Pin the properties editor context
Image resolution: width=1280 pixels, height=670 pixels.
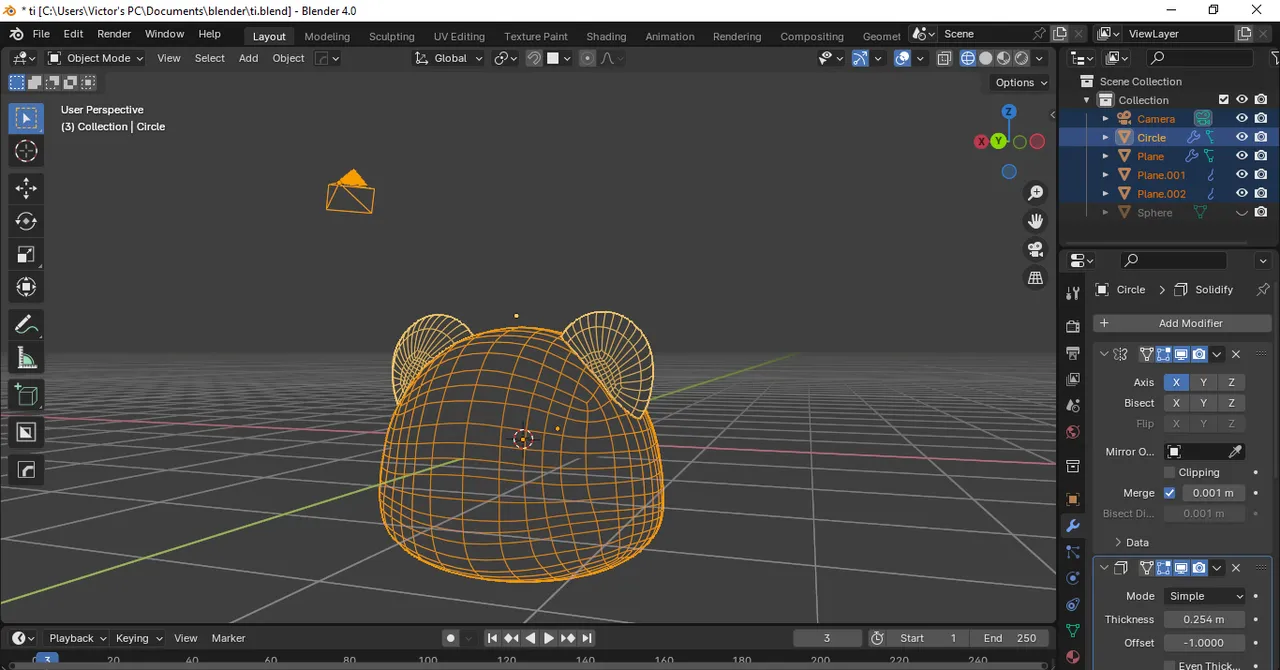point(1262,290)
